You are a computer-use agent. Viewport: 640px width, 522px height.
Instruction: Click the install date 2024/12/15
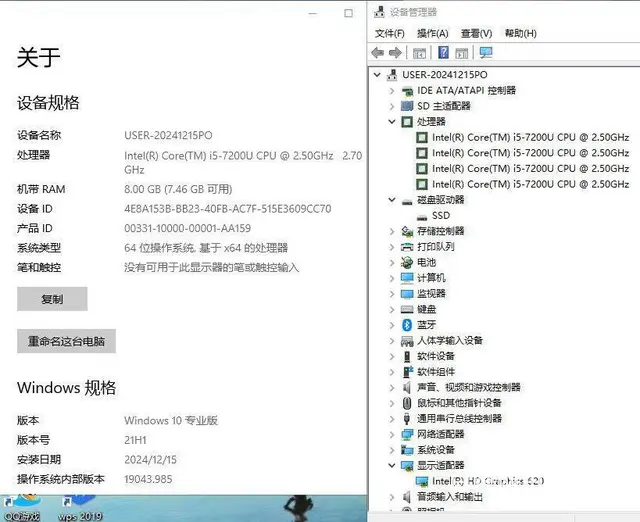coord(150,460)
